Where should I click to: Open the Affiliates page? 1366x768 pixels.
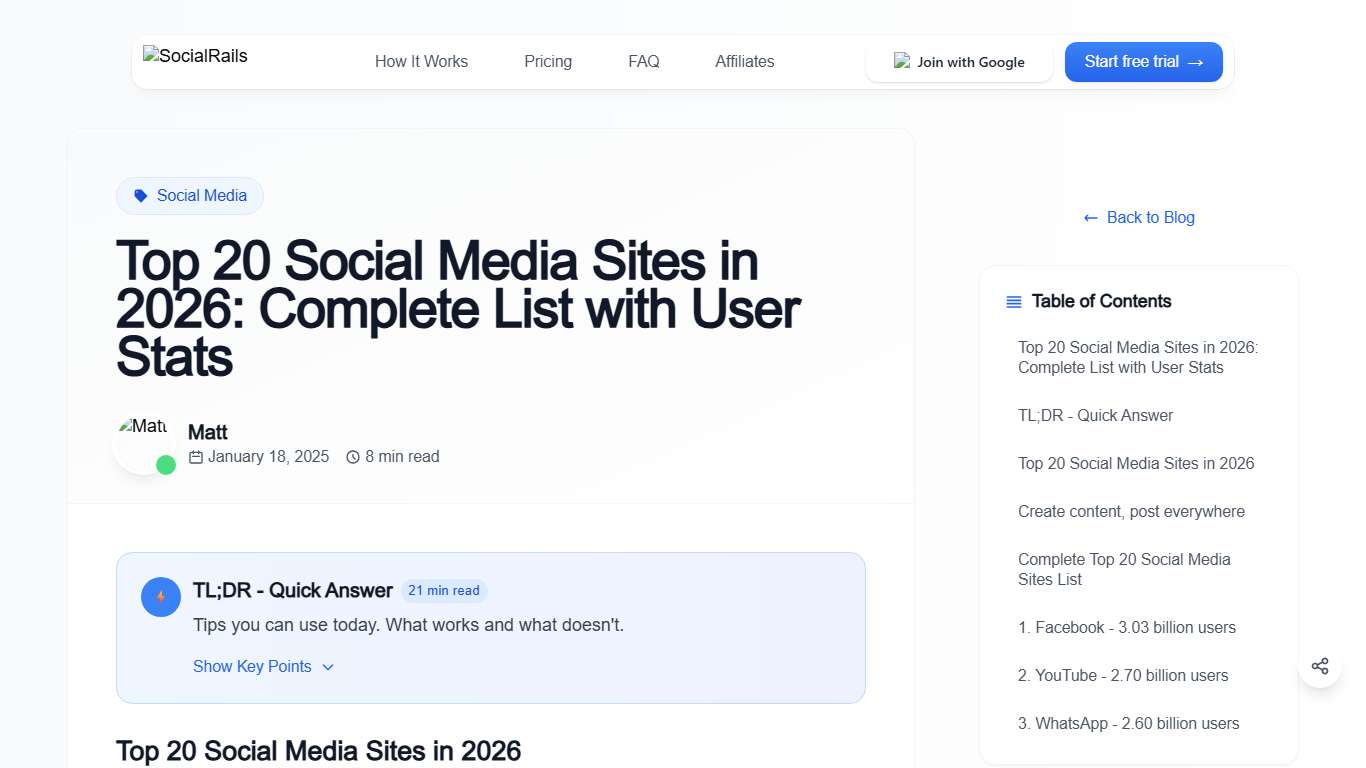(x=744, y=61)
